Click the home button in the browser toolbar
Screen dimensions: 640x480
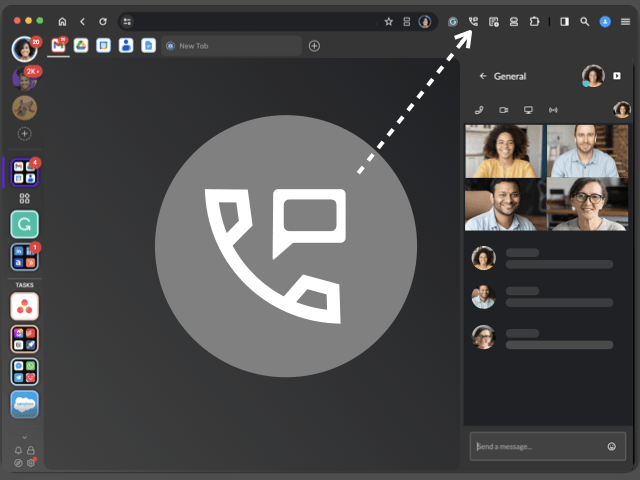click(x=62, y=22)
